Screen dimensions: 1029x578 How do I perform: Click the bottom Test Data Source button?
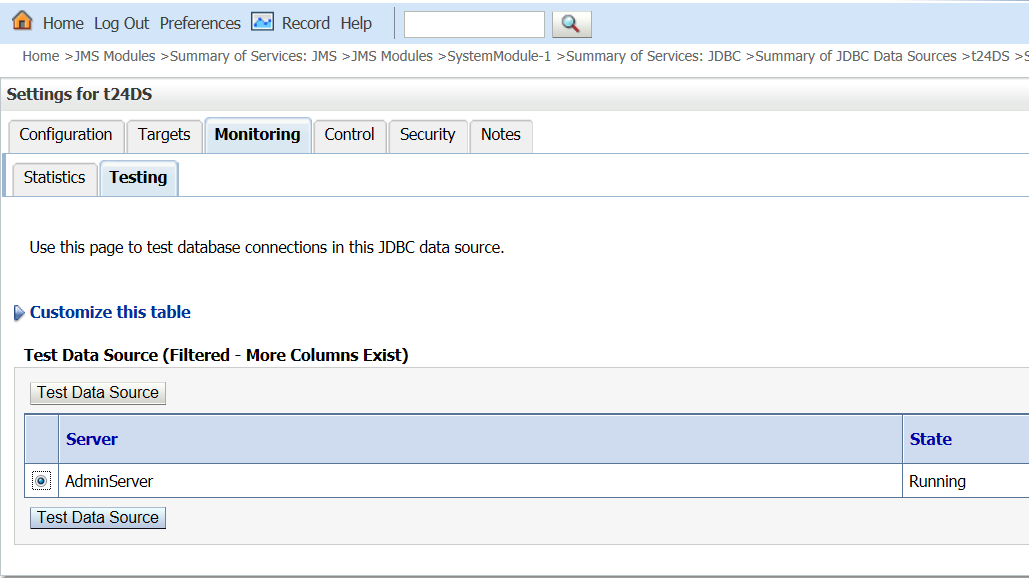98,518
